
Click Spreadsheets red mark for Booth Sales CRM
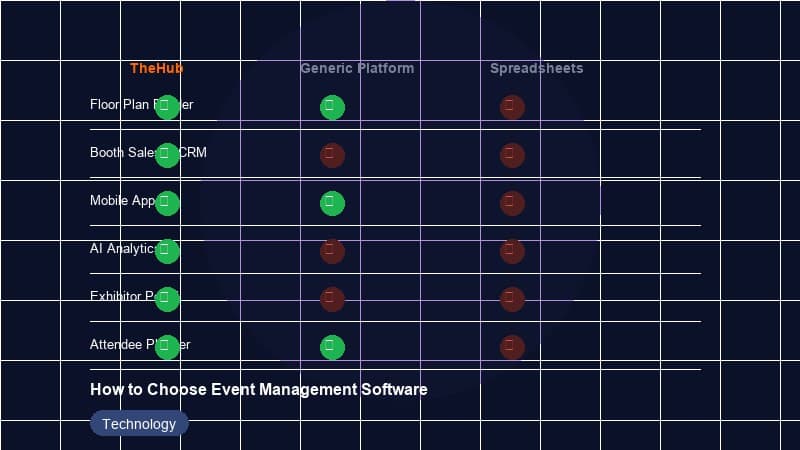[512, 155]
